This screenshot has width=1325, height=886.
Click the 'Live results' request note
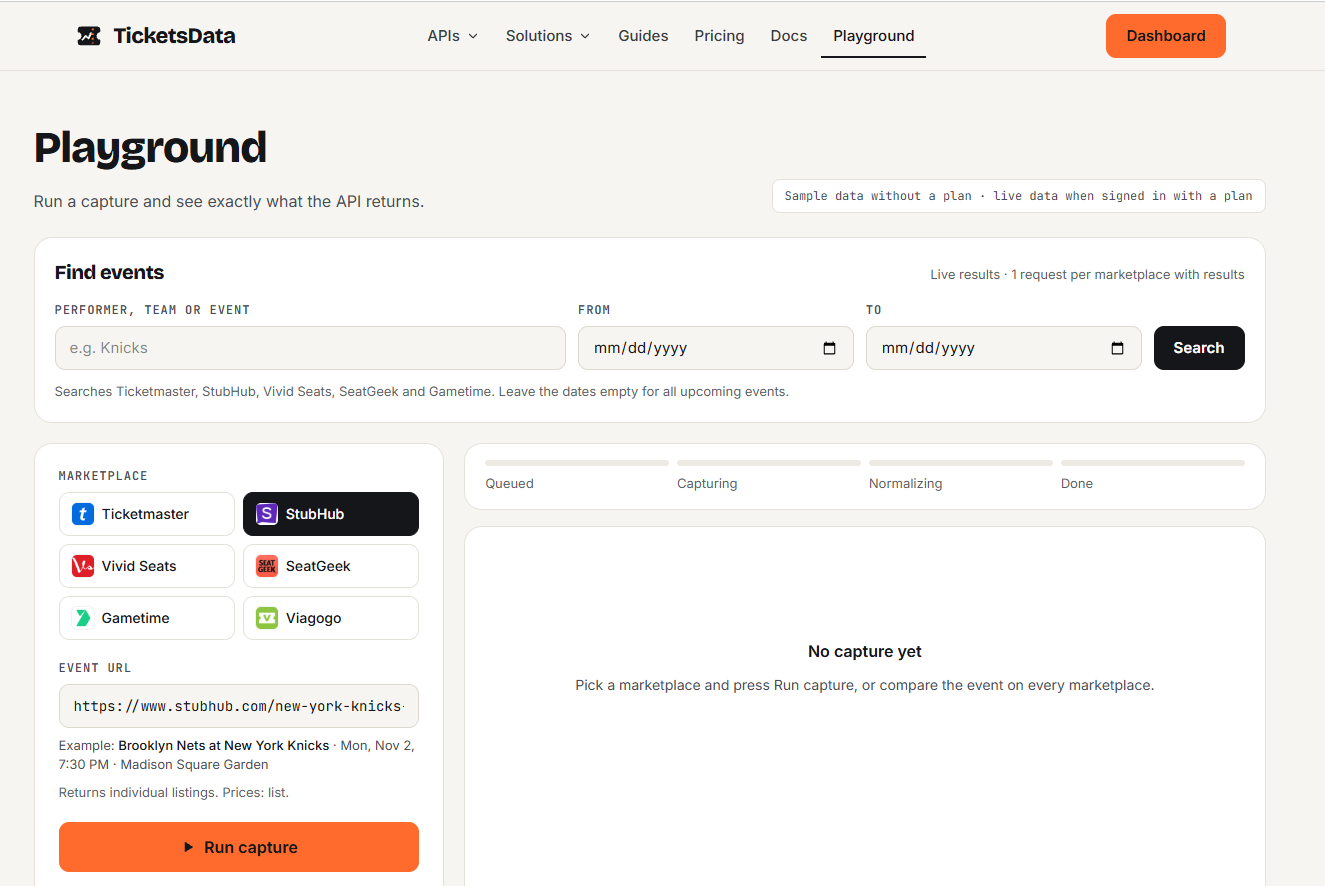click(x=1087, y=274)
